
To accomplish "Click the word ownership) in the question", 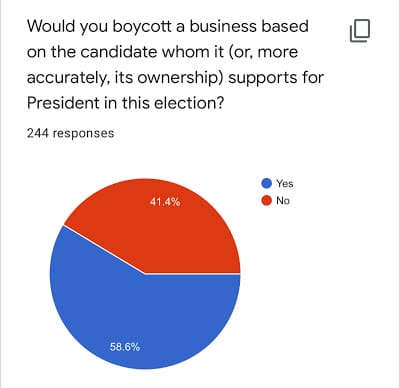I will click(180, 78).
